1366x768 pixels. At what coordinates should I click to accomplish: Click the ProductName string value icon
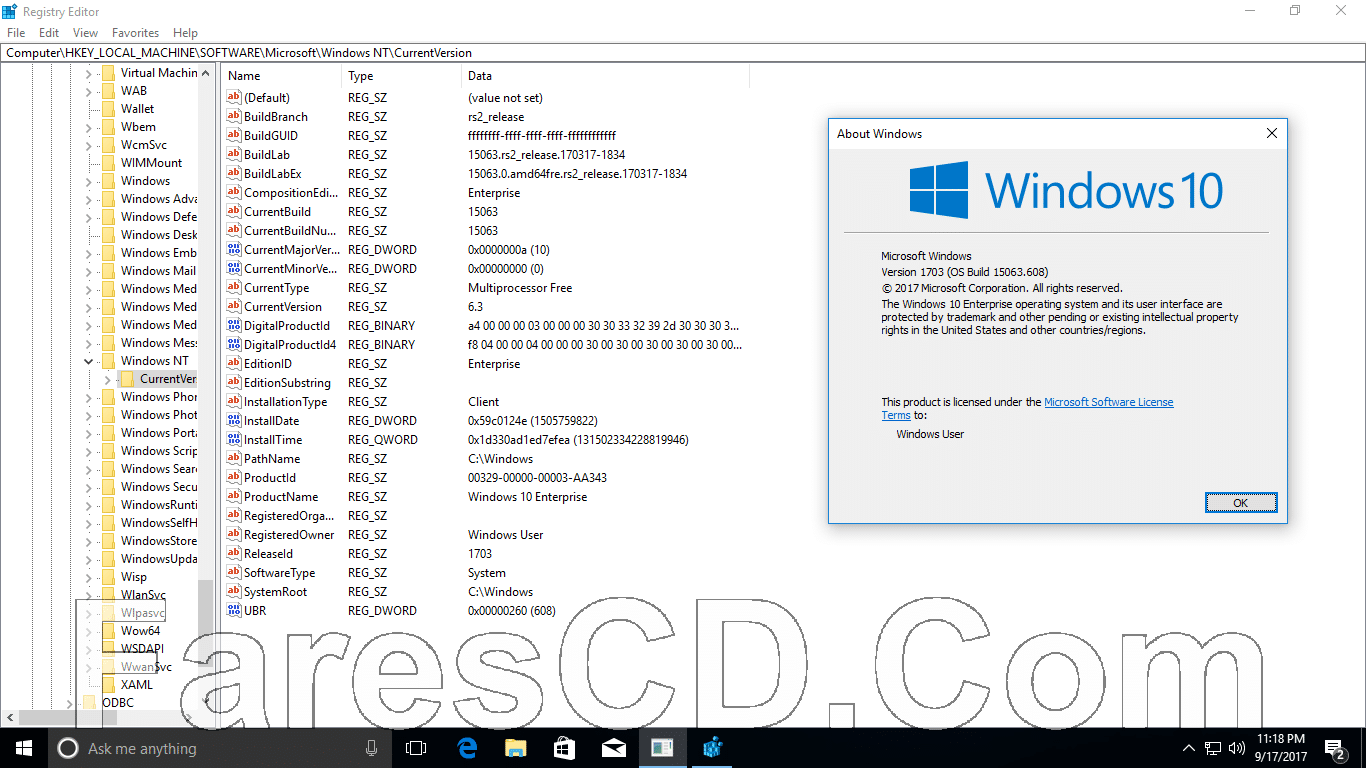[235, 497]
